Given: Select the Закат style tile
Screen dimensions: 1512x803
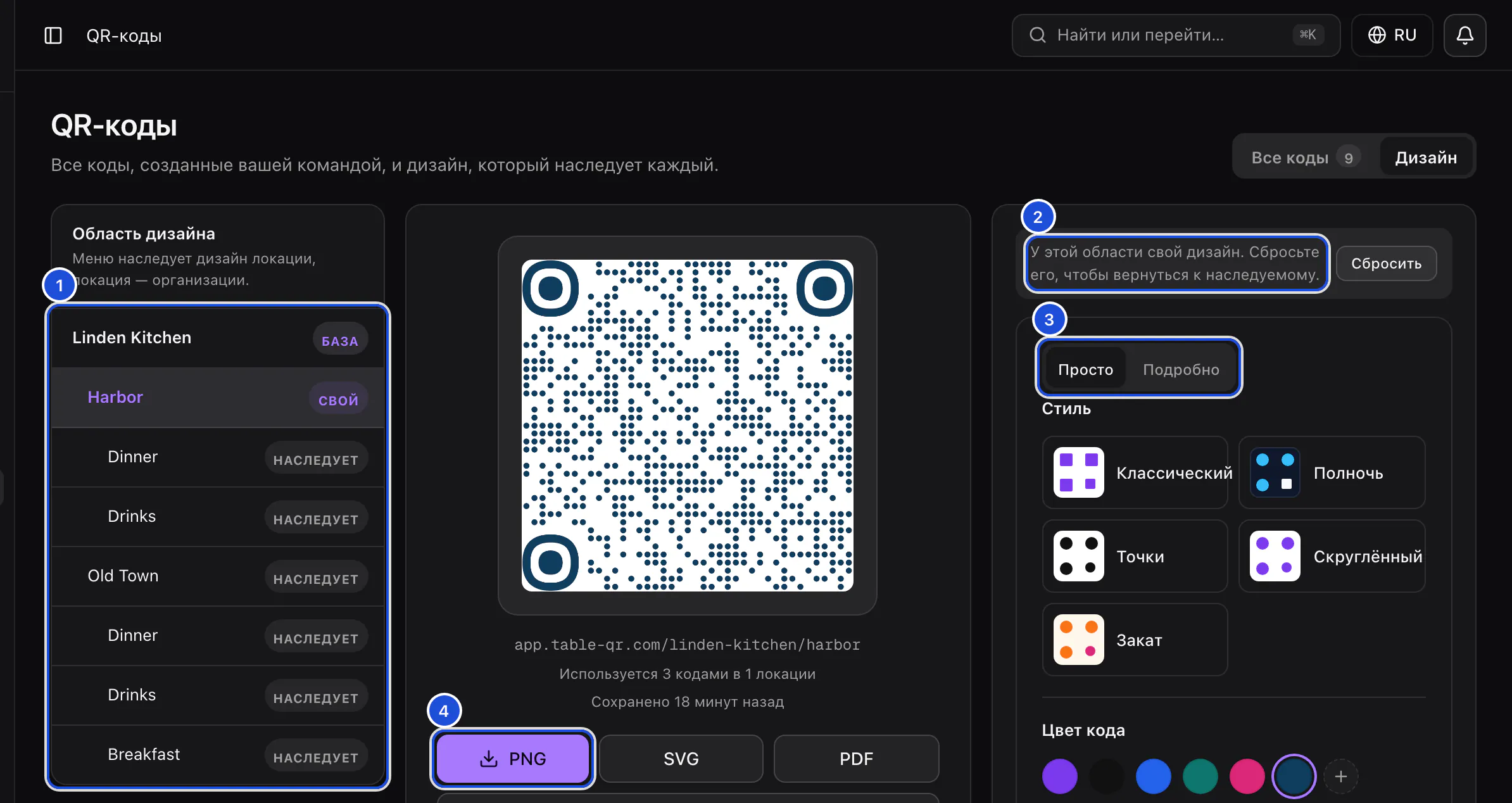Looking at the screenshot, I should (1135, 640).
